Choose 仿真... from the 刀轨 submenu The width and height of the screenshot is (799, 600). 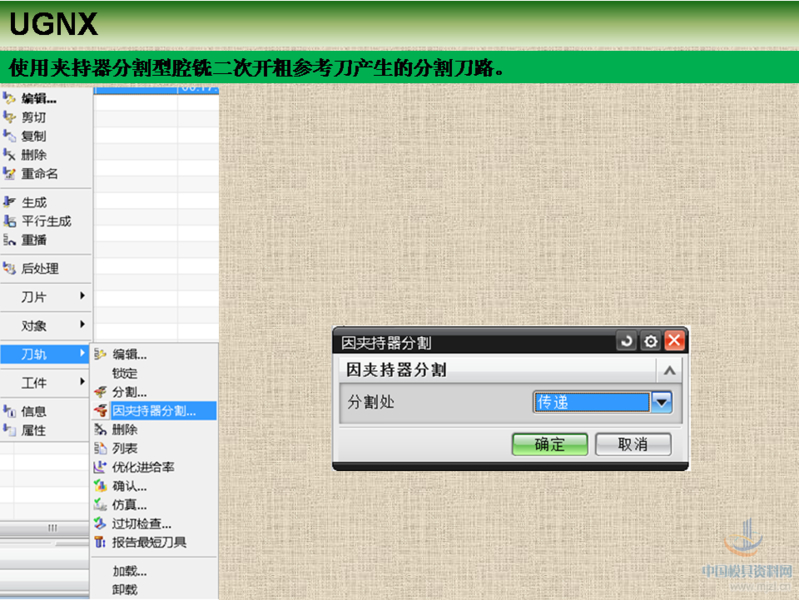point(129,505)
